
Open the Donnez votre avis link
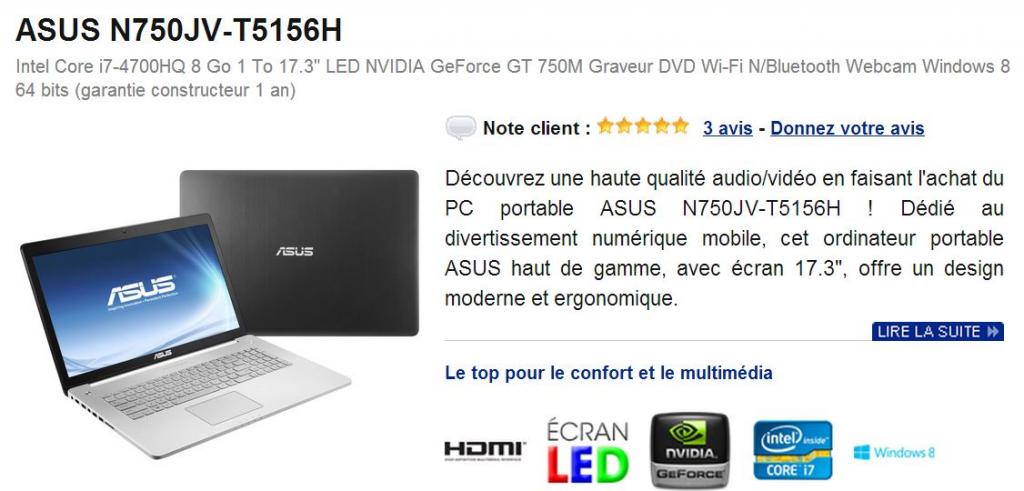point(847,129)
